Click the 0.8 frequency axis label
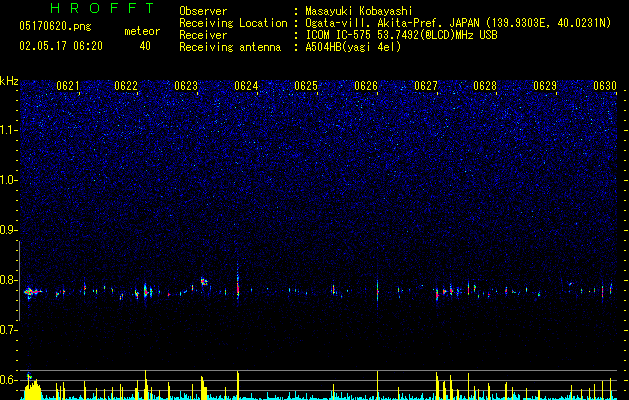The width and height of the screenshot is (629, 400). [9, 280]
